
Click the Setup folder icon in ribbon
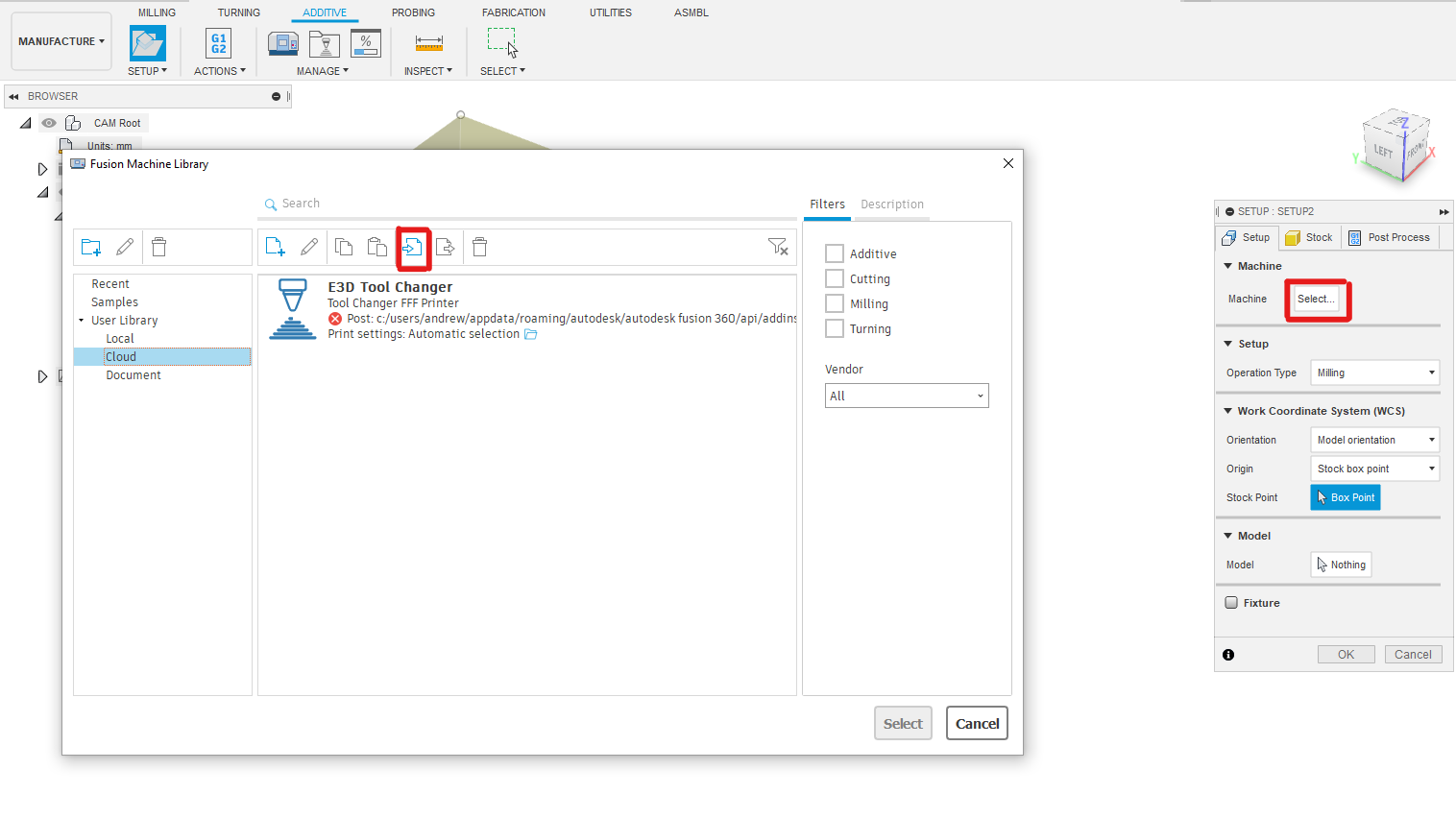point(148,44)
